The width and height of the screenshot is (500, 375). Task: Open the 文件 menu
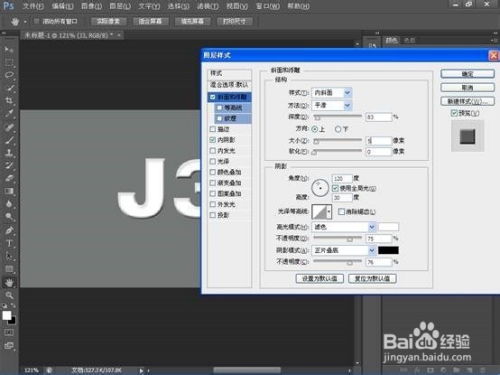[x=33, y=6]
